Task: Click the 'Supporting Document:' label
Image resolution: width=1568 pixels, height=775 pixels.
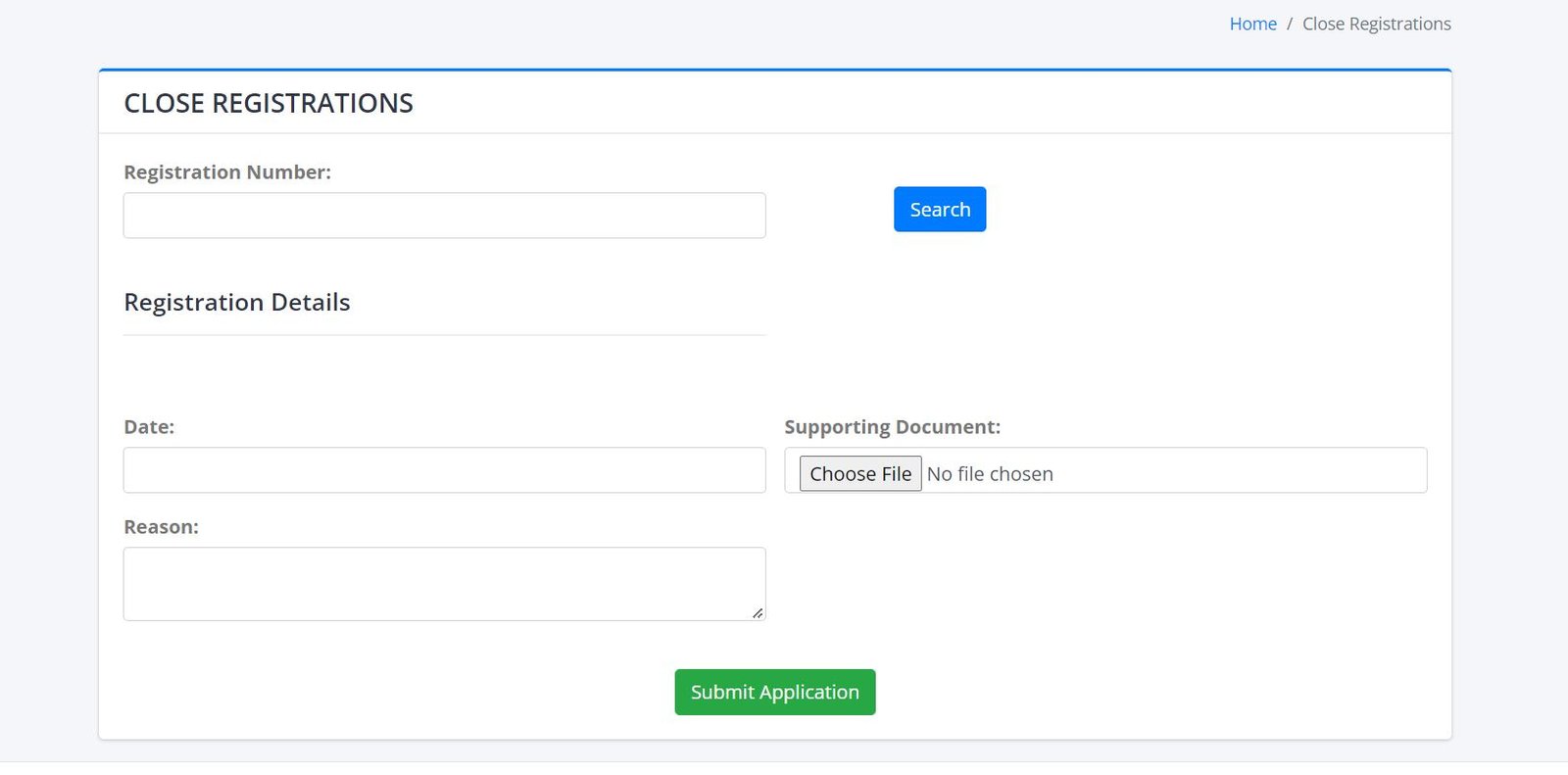Action: [x=892, y=427]
